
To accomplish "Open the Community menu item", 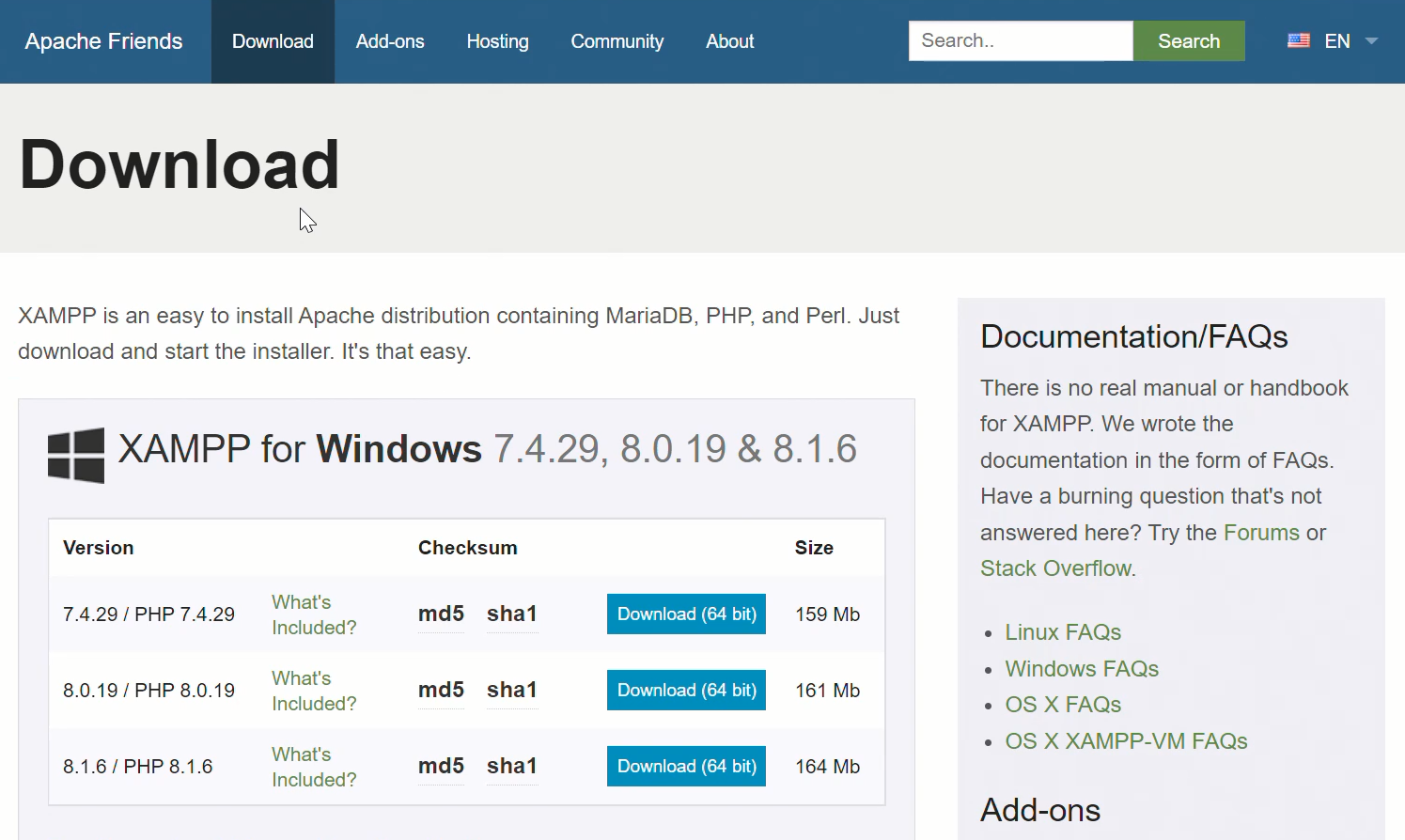I will [617, 41].
